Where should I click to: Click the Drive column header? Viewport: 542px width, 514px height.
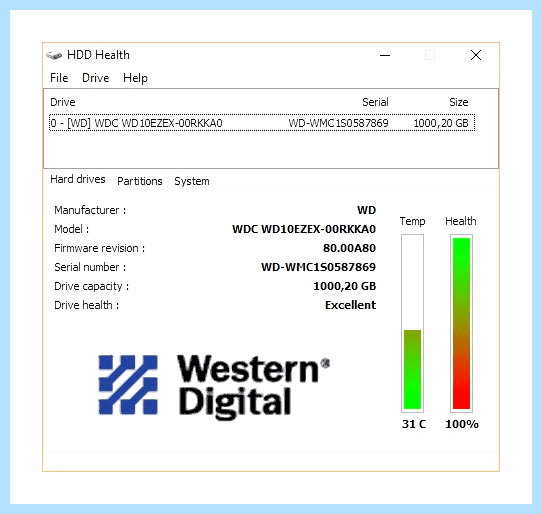click(x=63, y=102)
